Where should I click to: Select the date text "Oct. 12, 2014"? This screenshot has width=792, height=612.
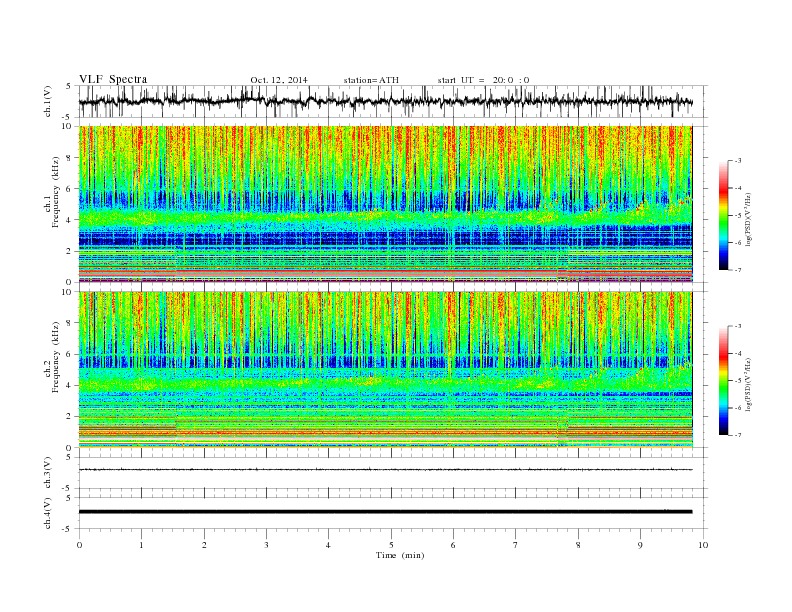279,80
